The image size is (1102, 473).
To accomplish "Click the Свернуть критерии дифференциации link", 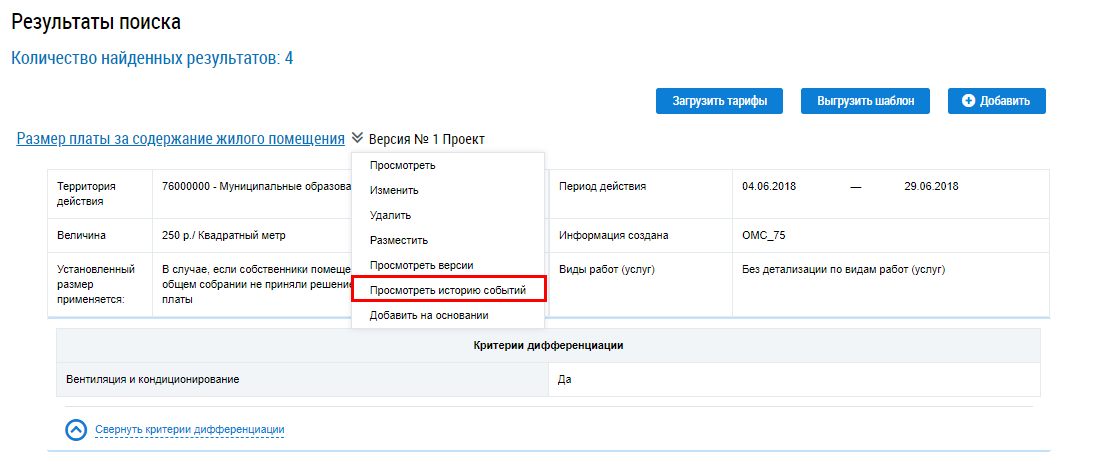I will point(190,430).
